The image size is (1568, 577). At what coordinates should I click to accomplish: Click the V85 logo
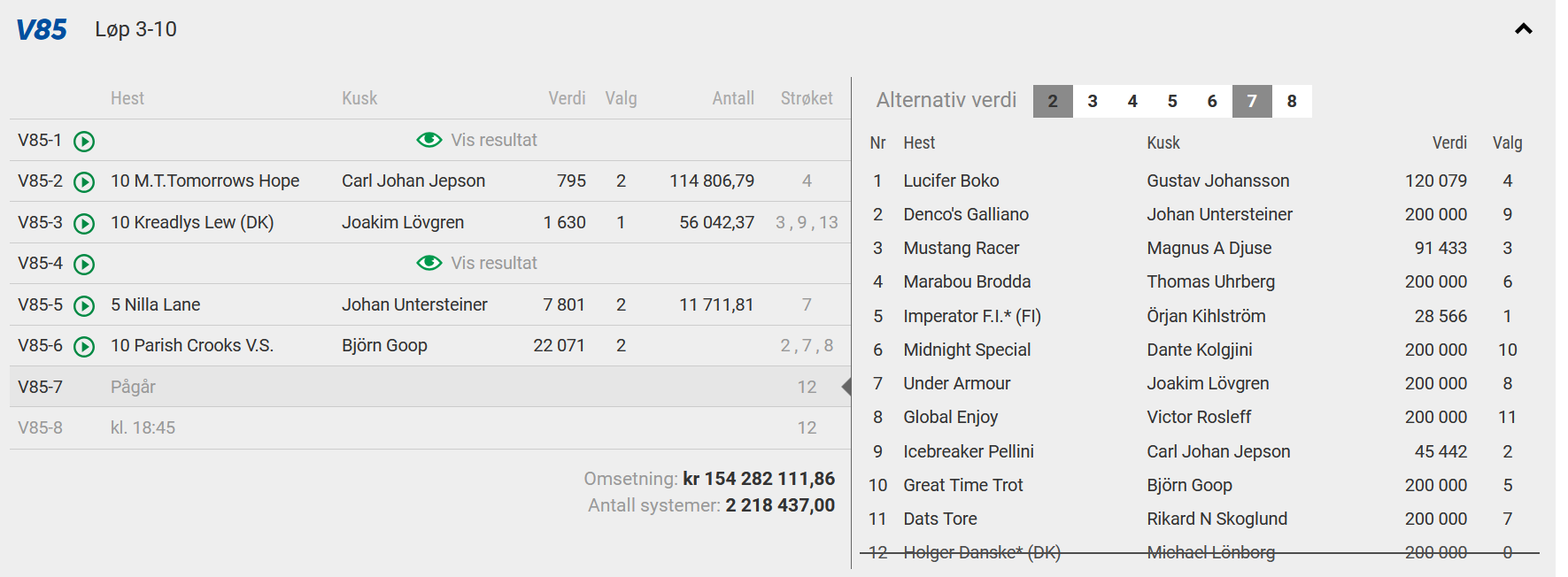pos(42,30)
